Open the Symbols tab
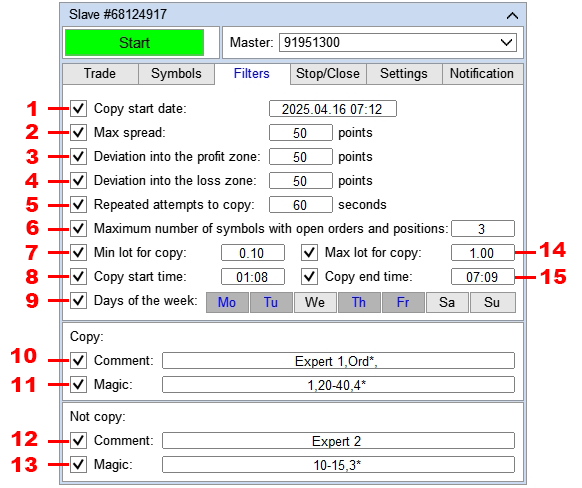Image resolution: width=582 pixels, height=488 pixels. click(176, 73)
